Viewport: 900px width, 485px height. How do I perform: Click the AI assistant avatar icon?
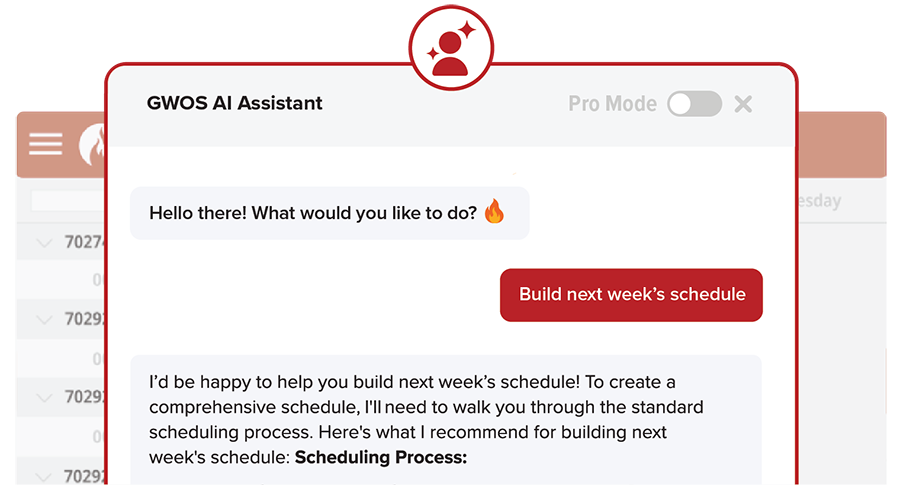click(451, 48)
